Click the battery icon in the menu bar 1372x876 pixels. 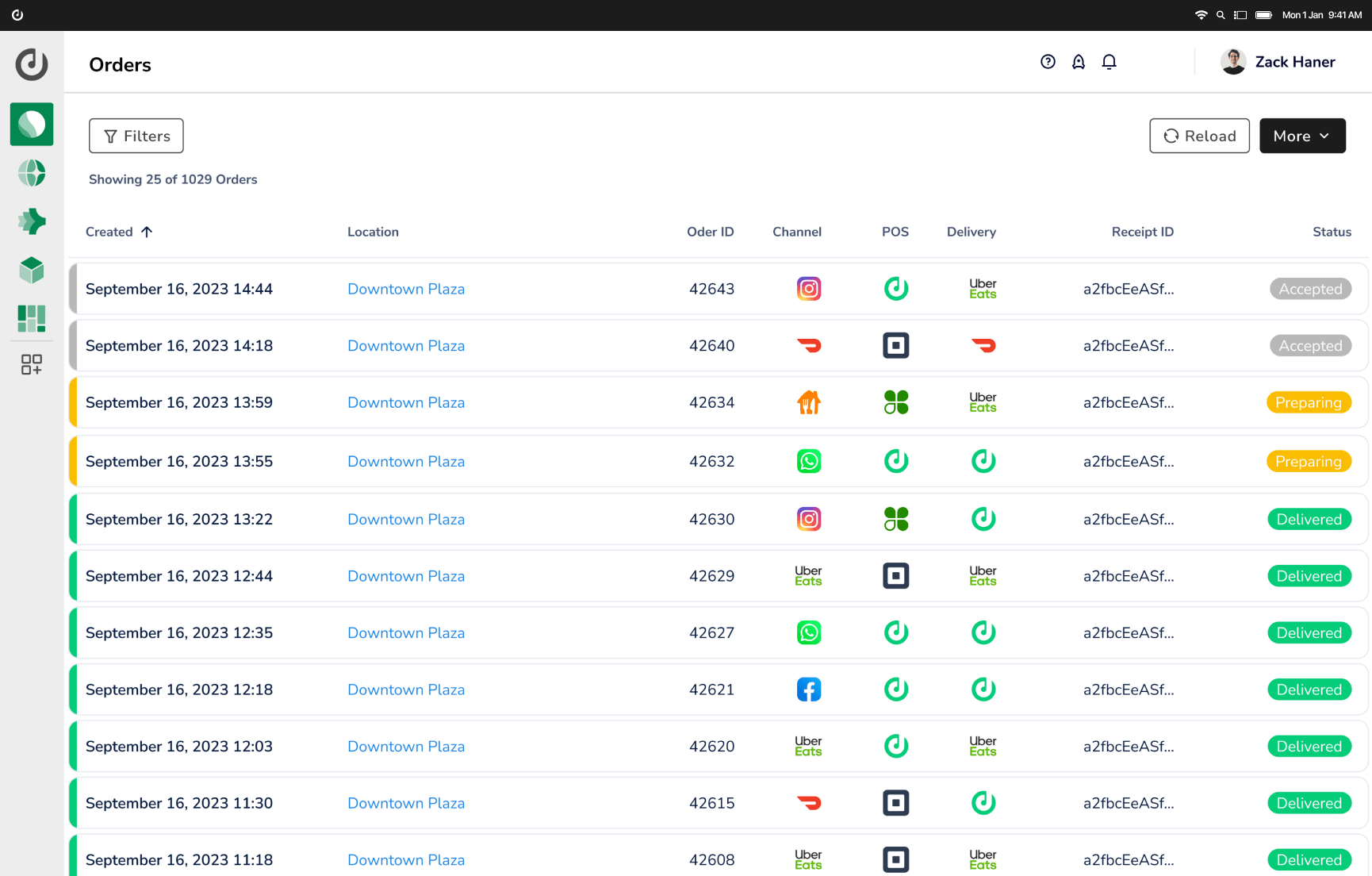(x=1264, y=15)
